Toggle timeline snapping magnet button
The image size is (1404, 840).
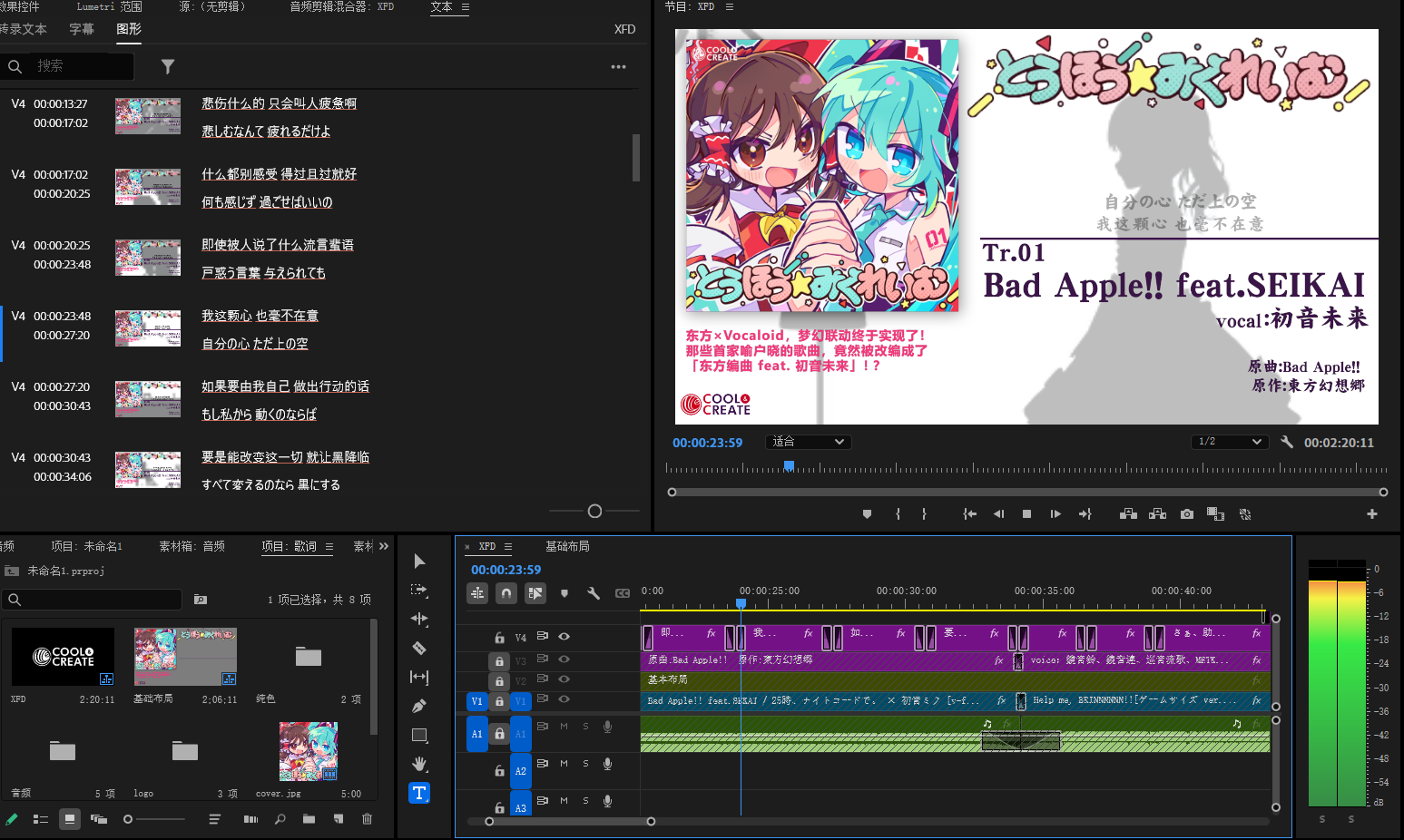click(506, 593)
